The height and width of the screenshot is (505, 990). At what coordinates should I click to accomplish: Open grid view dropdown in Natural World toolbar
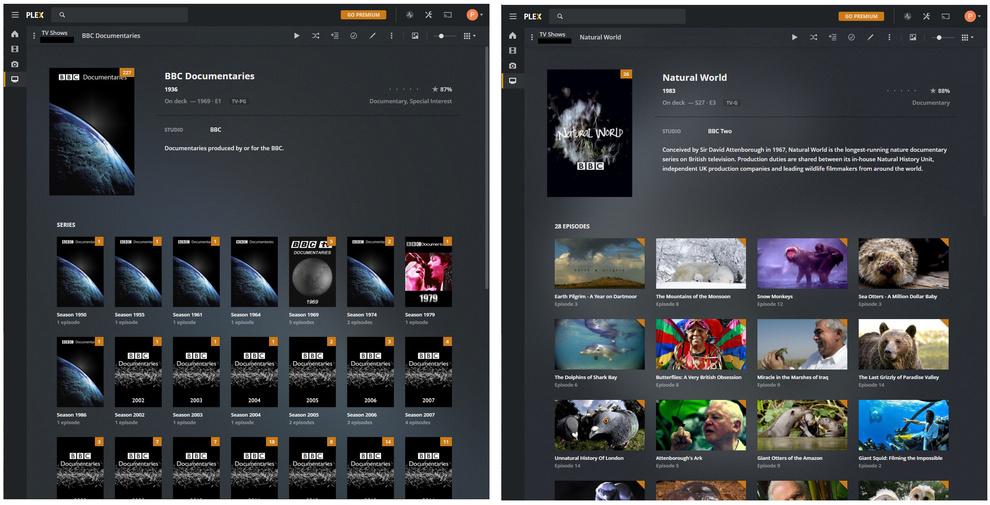tap(967, 37)
